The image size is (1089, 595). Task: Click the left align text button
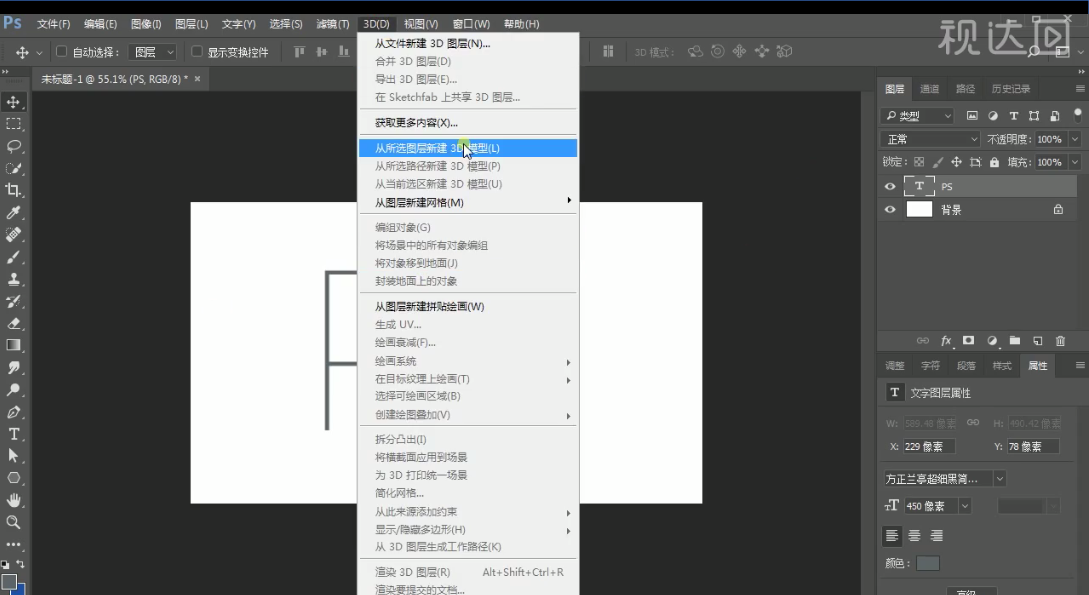coord(892,535)
